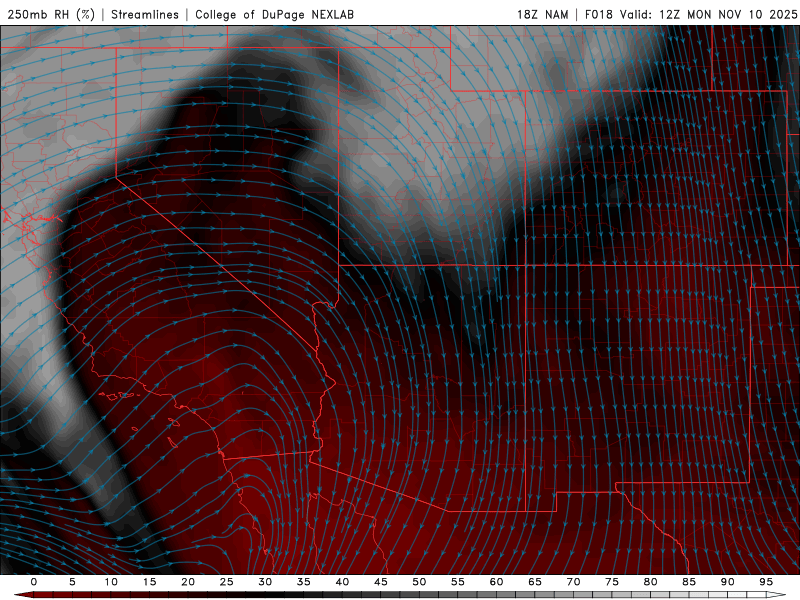This screenshot has width=800, height=600.
Task: Click the "250mb RH (%)" title text
Action: pyautogui.click(x=51, y=14)
